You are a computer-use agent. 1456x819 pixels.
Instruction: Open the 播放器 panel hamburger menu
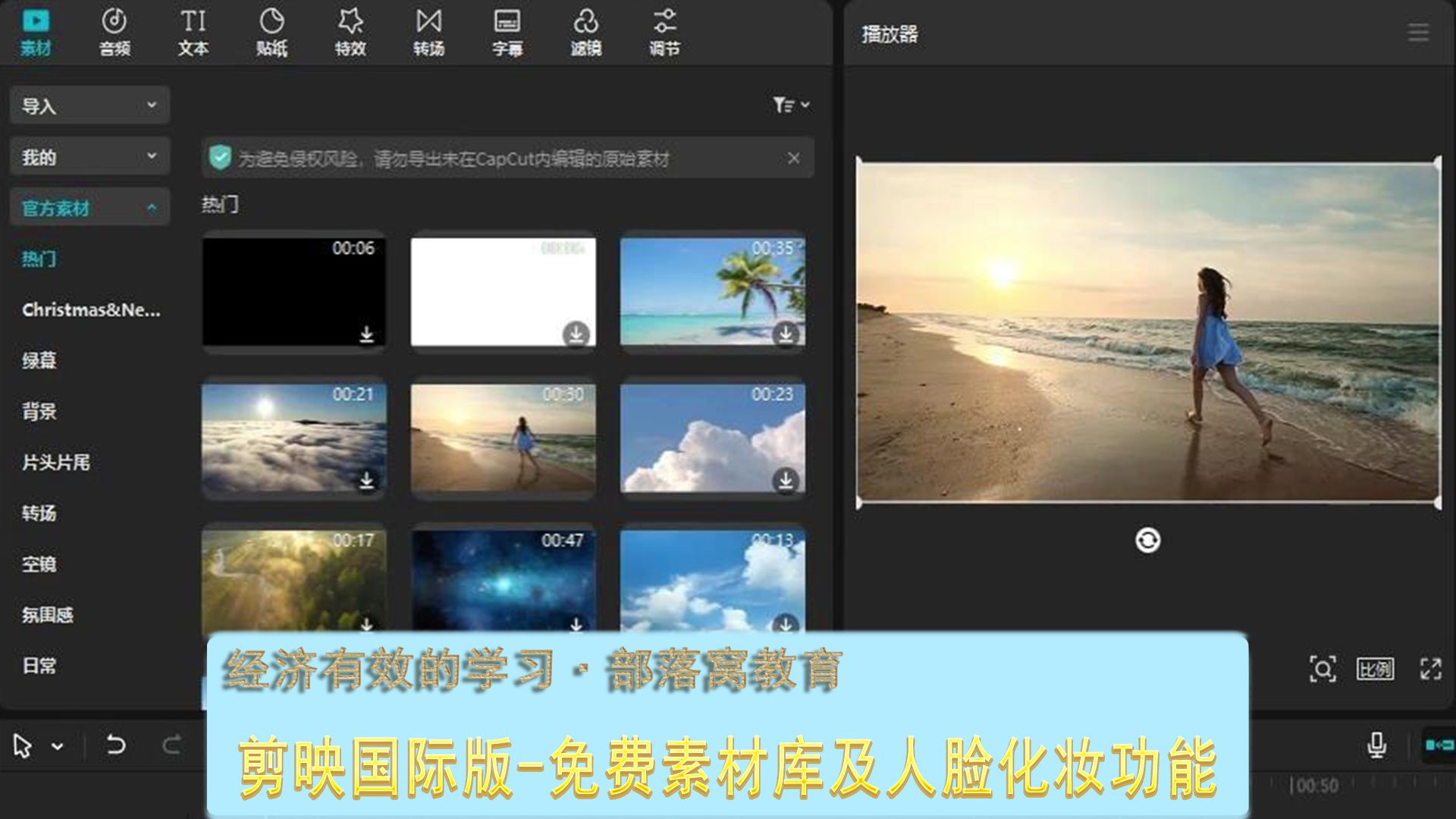pyautogui.click(x=1417, y=32)
